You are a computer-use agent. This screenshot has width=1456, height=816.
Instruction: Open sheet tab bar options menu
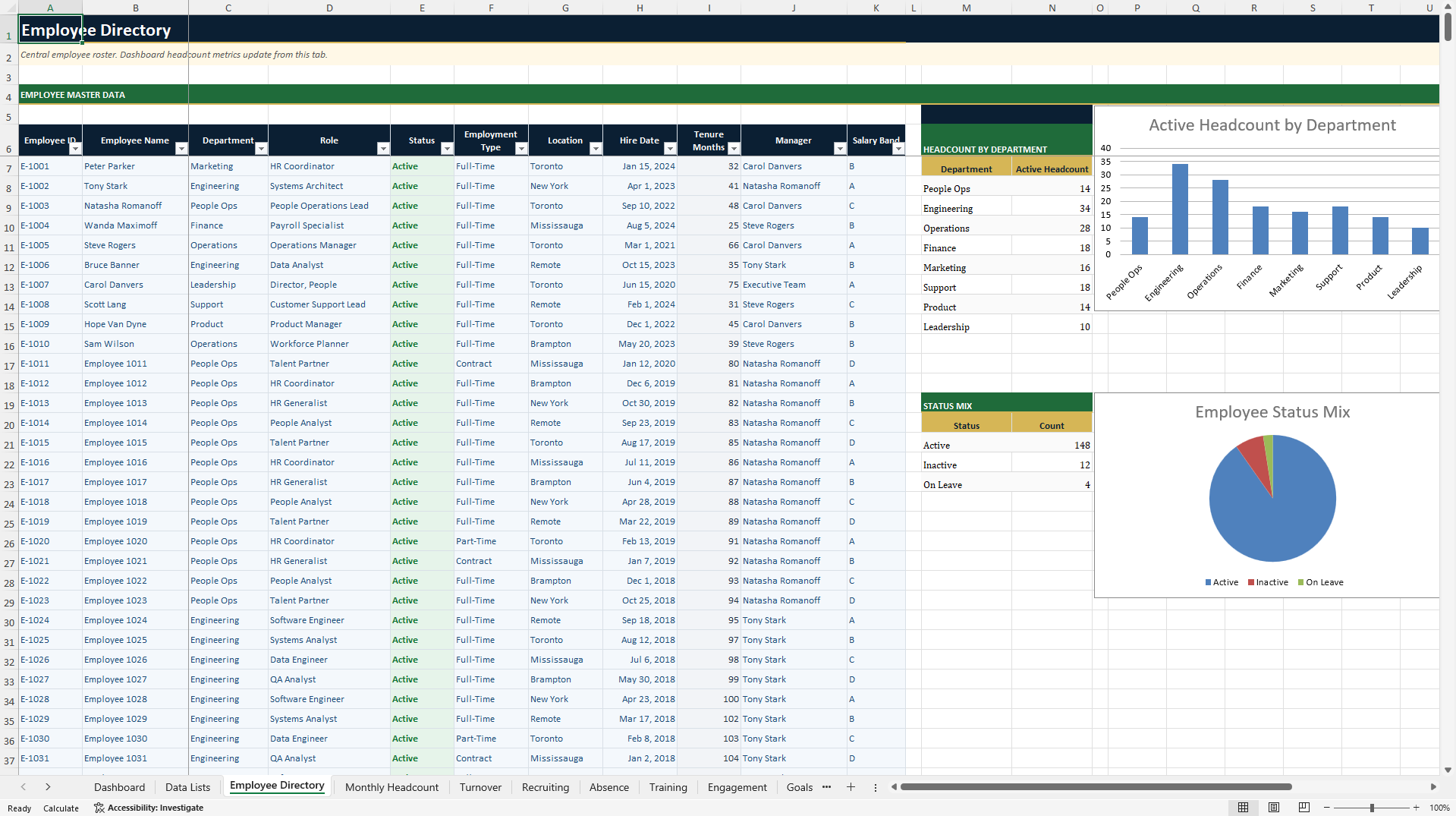875,787
